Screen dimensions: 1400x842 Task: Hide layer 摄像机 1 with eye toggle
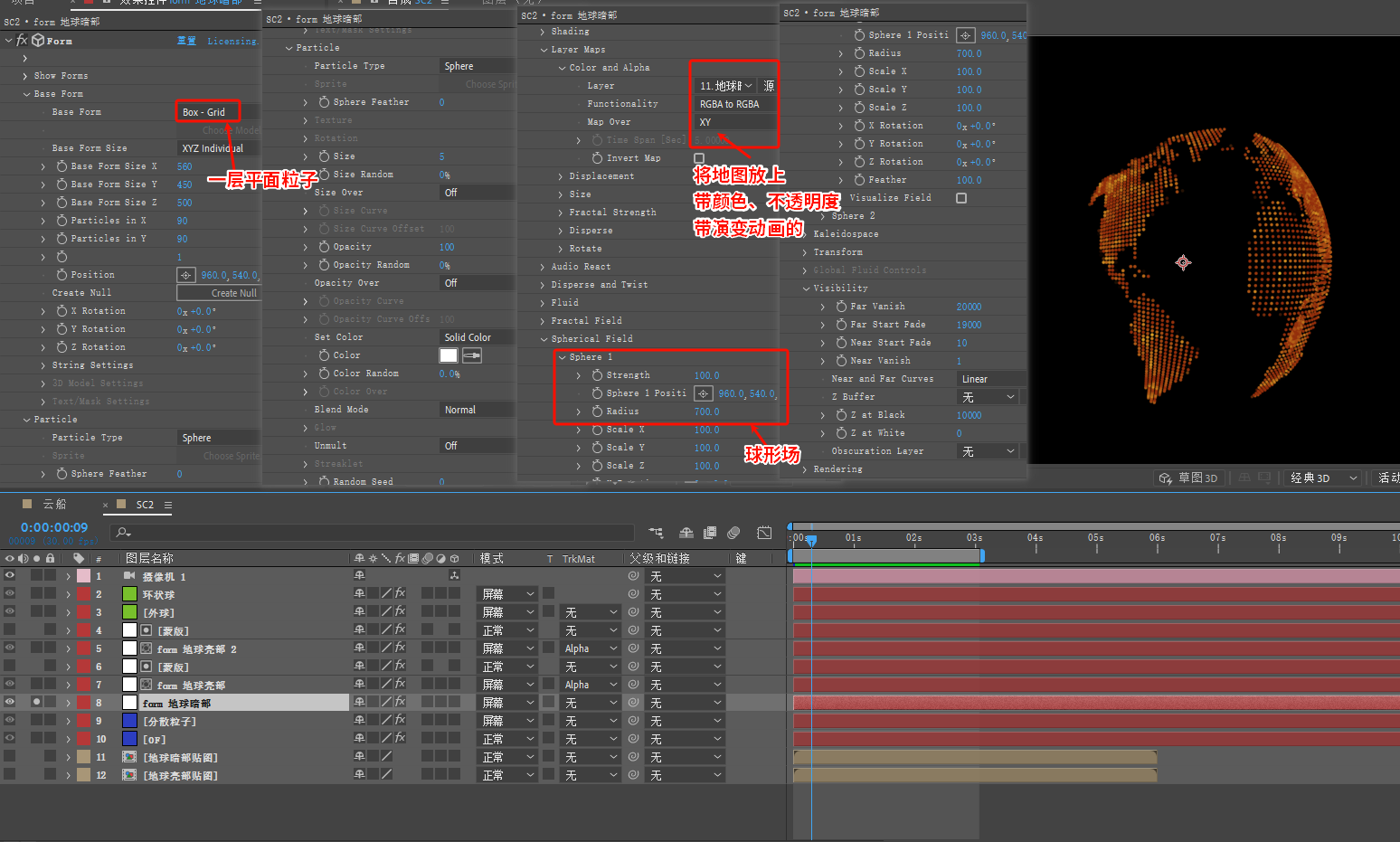point(10,576)
